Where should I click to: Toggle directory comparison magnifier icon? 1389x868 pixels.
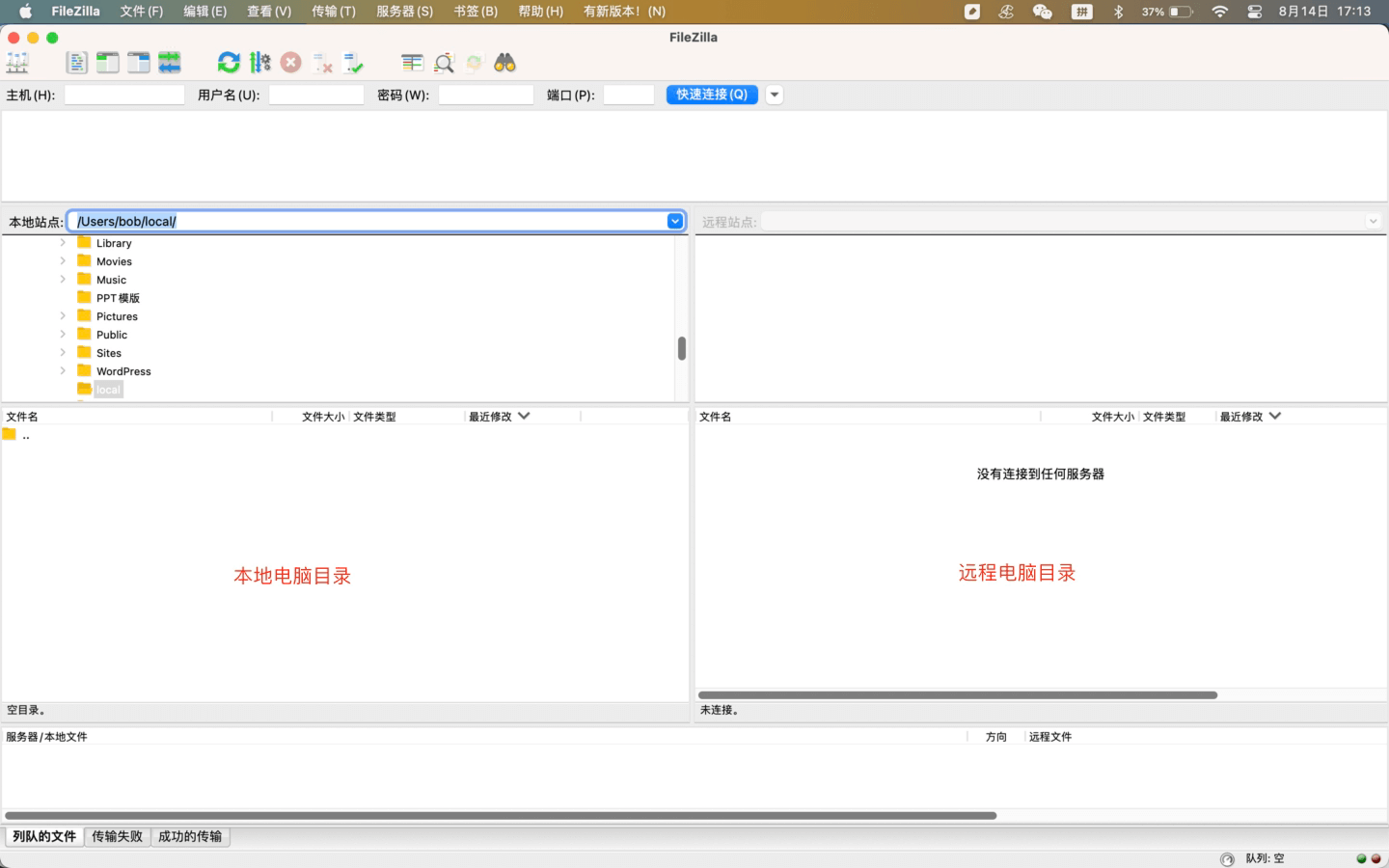coord(444,63)
